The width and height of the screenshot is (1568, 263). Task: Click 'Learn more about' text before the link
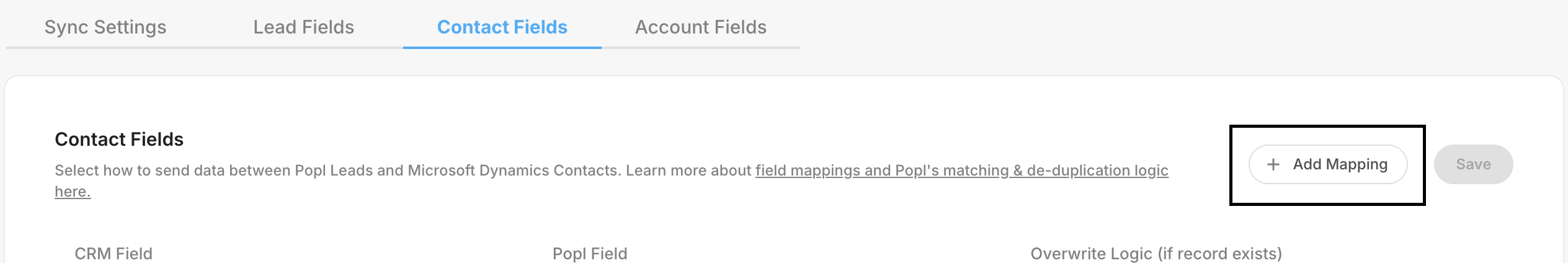tap(688, 171)
